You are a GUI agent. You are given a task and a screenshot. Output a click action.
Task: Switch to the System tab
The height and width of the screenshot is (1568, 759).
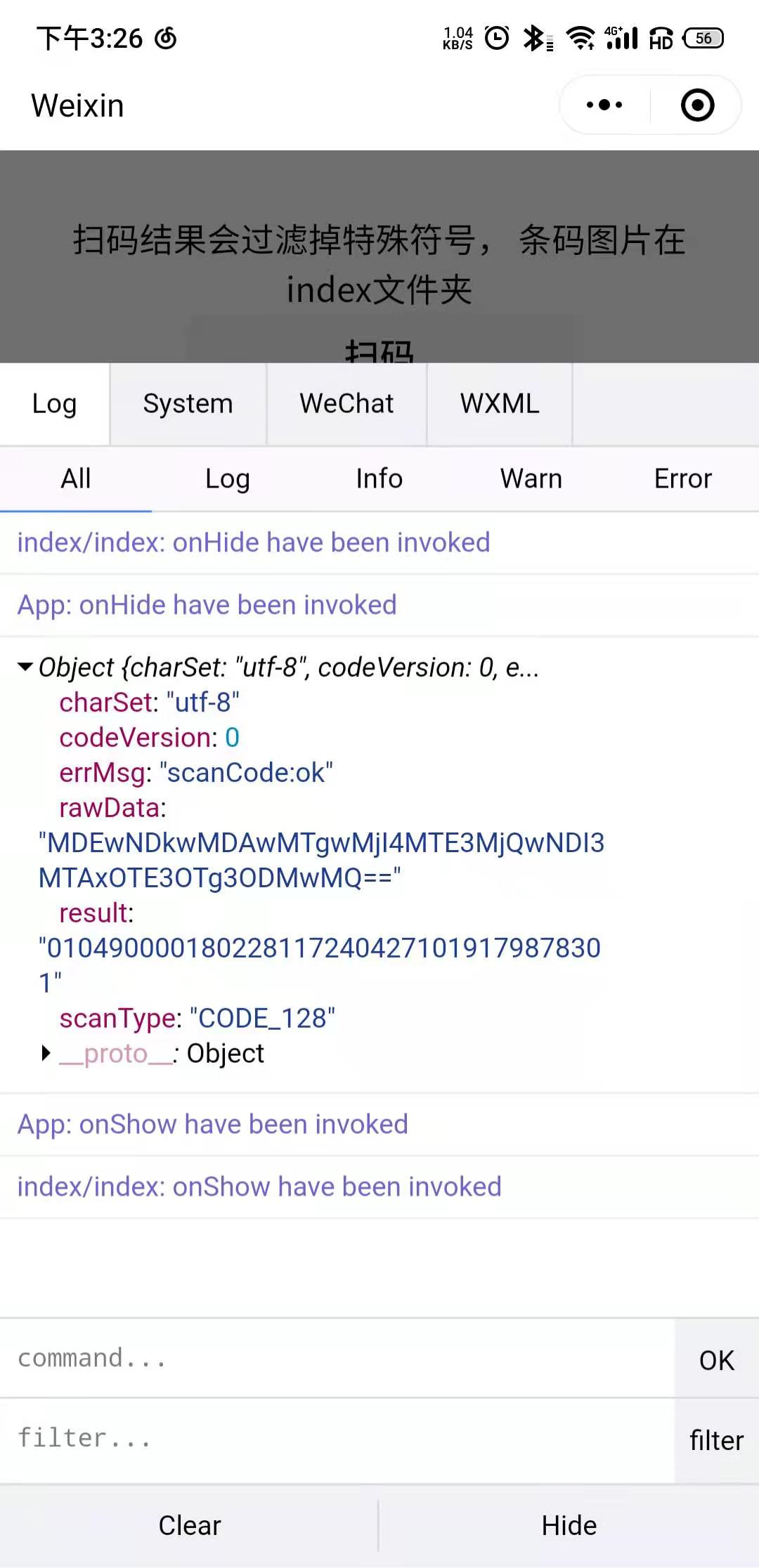[x=188, y=404]
